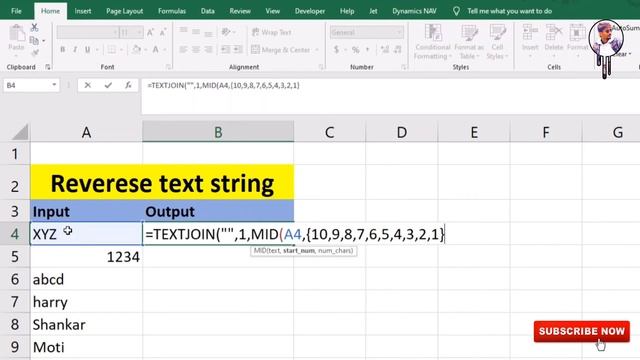Screen dimensions: 640x360
Task: Toggle Italic formatting
Action: tap(75, 50)
